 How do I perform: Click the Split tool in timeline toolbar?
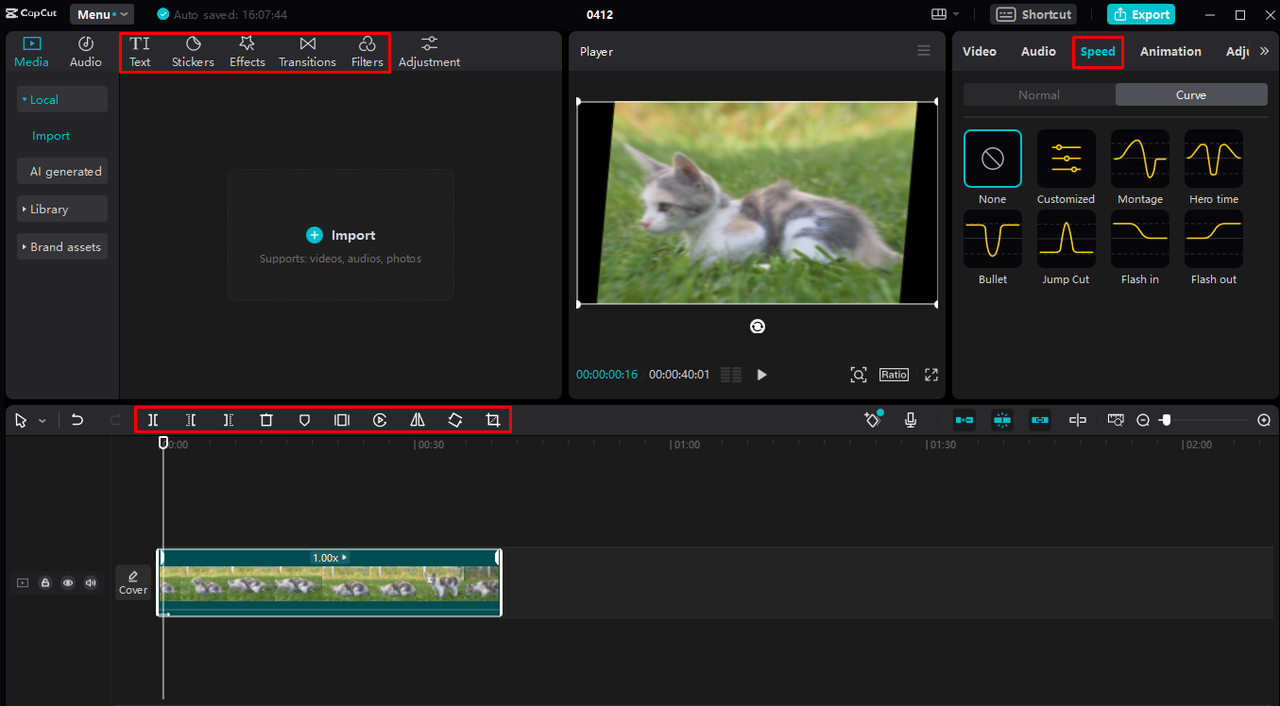click(x=153, y=420)
